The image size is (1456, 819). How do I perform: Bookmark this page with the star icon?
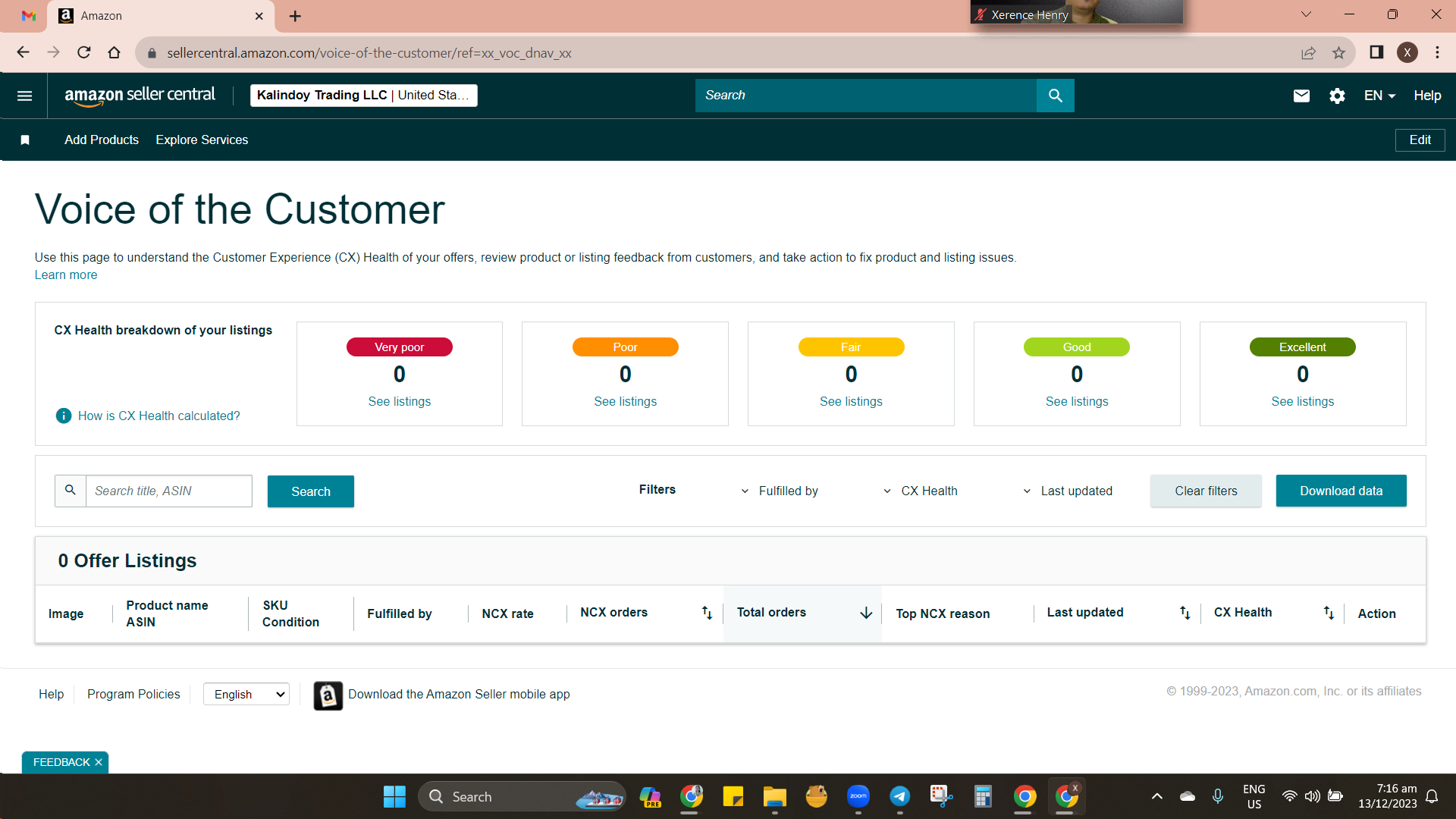coord(1338,52)
